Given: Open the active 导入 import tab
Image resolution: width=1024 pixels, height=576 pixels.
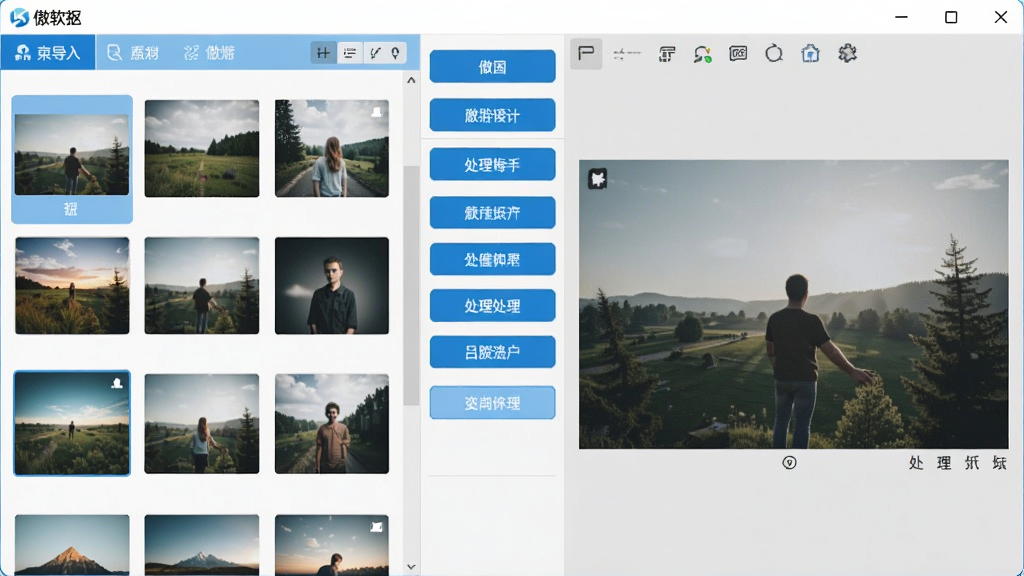Looking at the screenshot, I should (48, 52).
